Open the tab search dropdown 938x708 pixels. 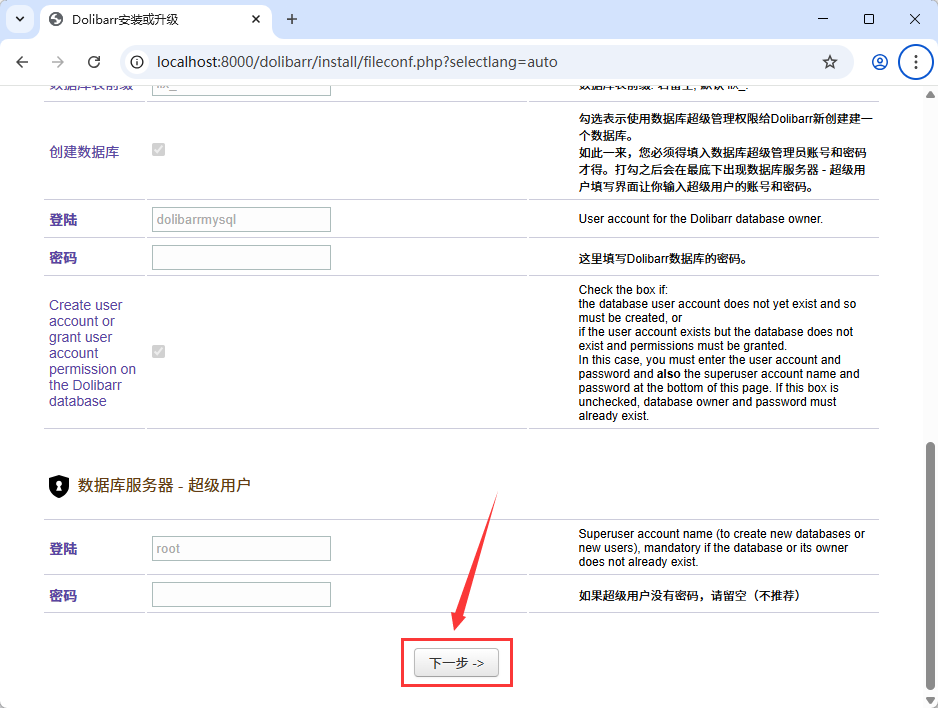[x=20, y=19]
